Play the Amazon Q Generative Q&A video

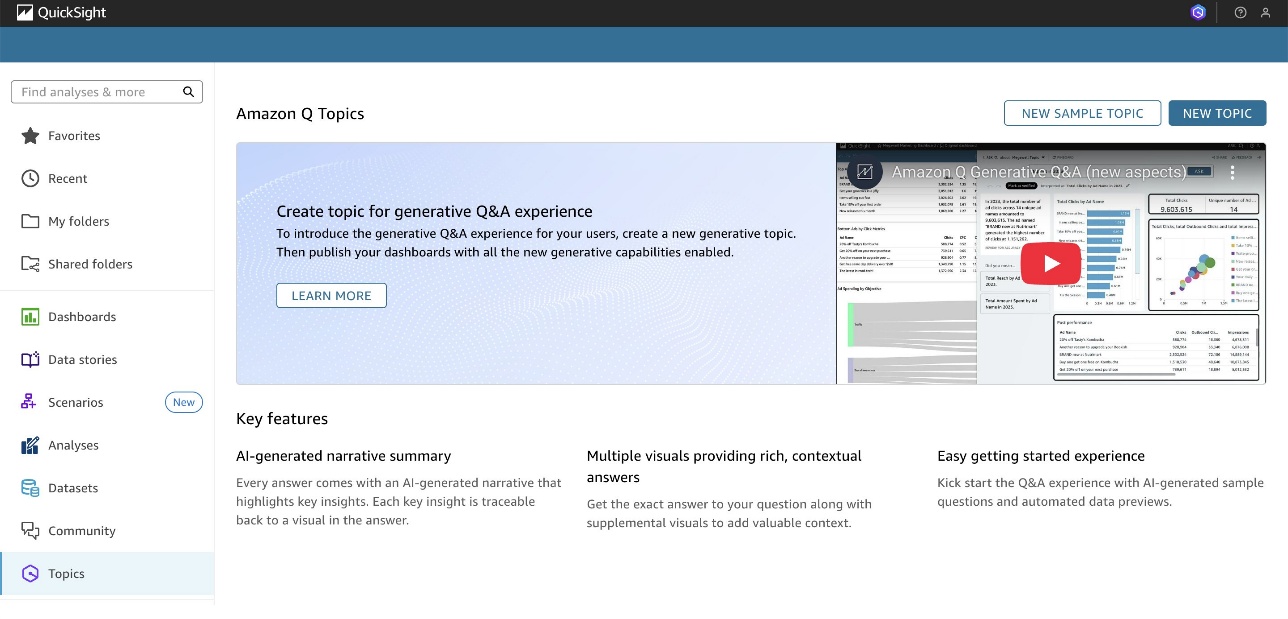click(x=1050, y=263)
